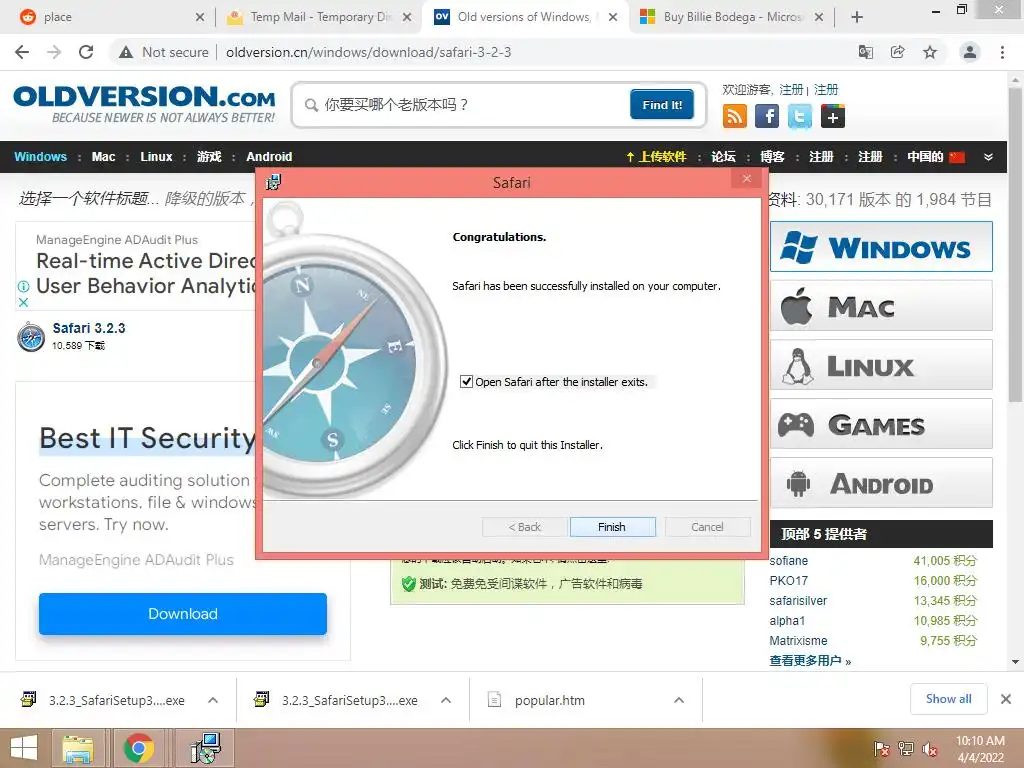Open the Safari 3.2.3 title link

tap(89, 328)
